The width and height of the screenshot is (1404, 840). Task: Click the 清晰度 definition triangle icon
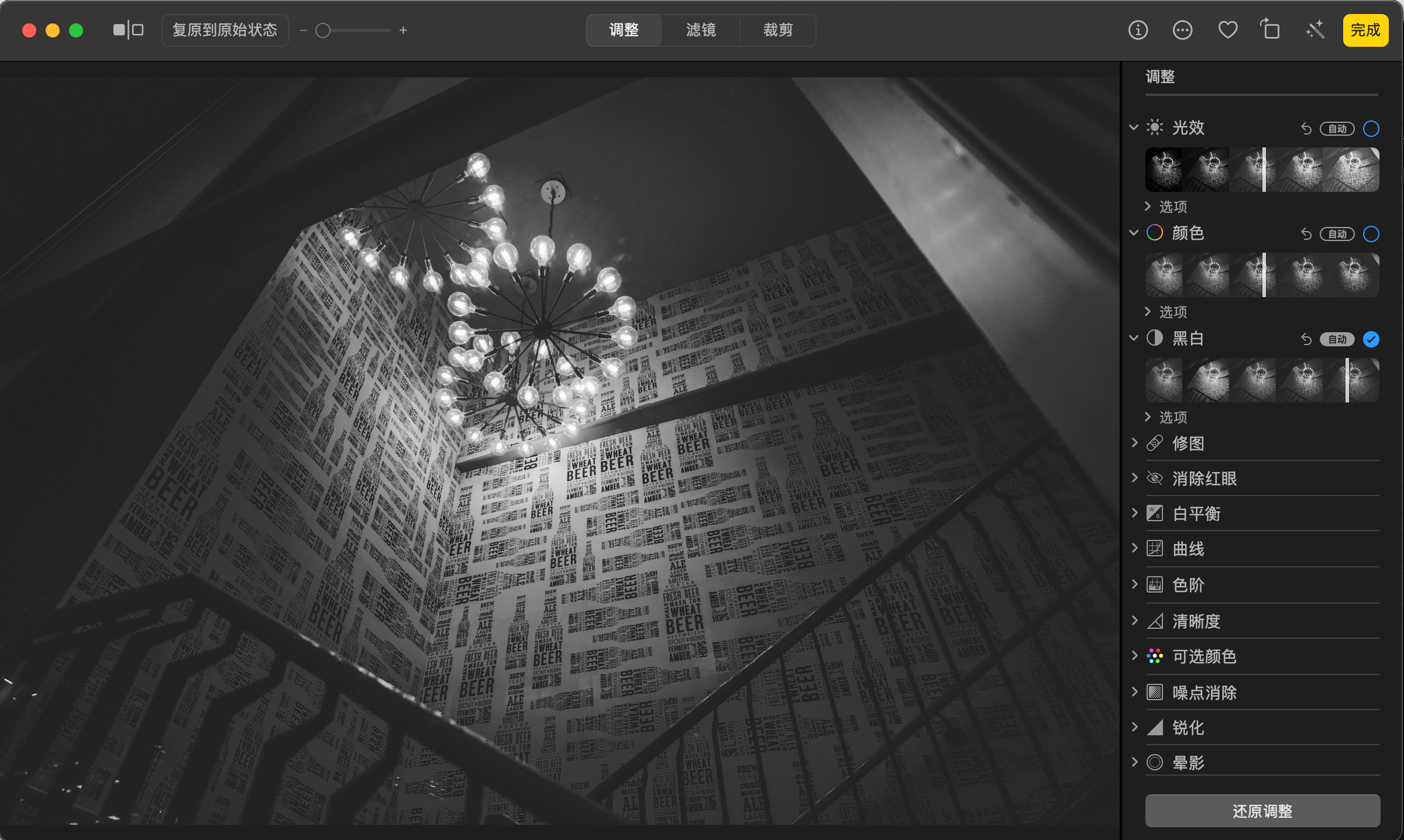(1154, 621)
